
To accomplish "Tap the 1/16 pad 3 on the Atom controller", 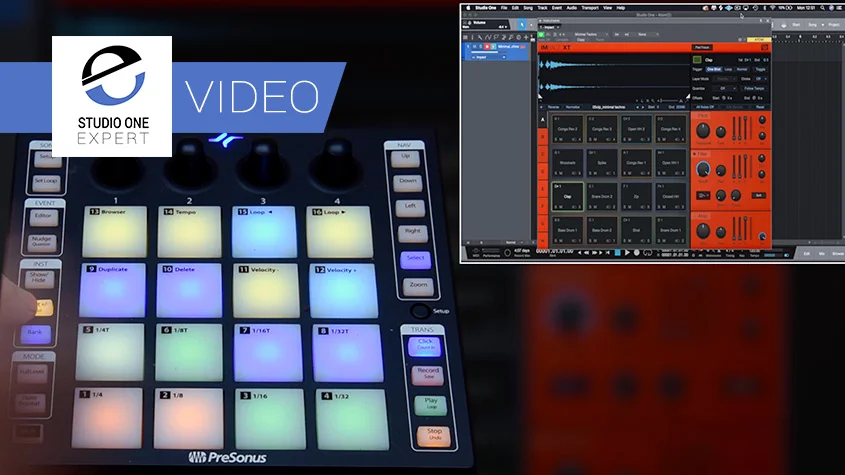I will 269,420.
